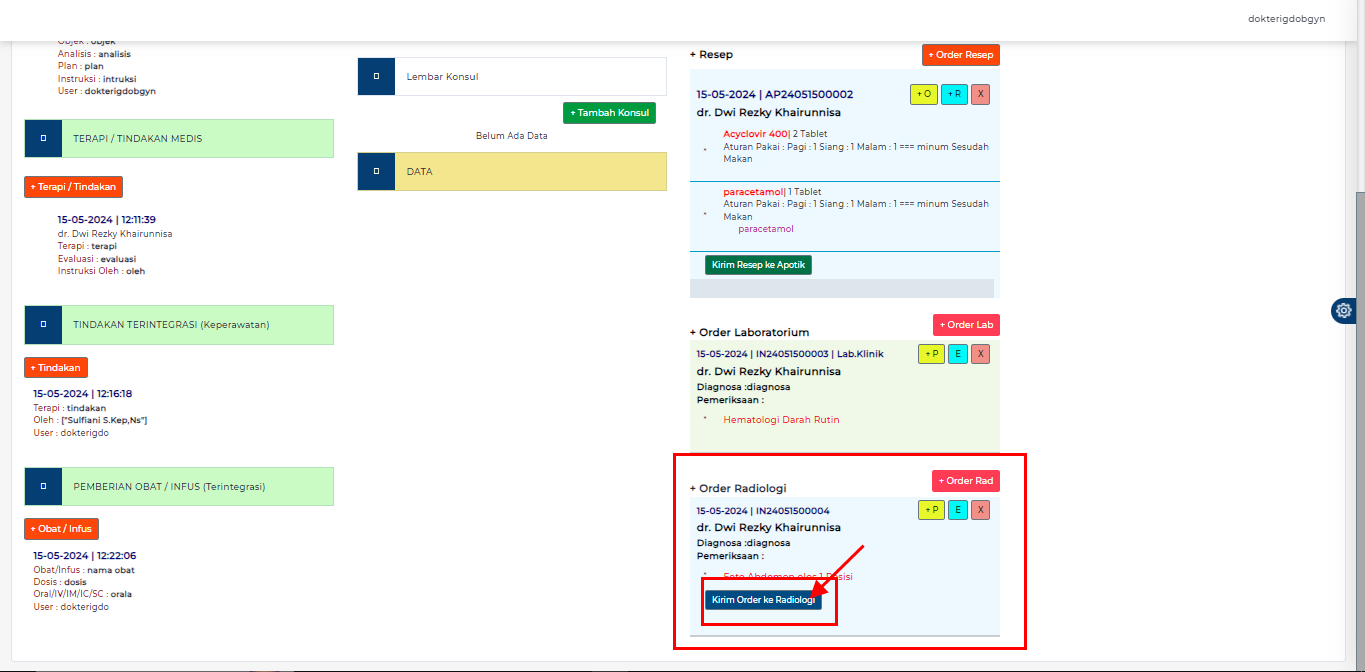The image size is (1365, 672).
Task: Expand the + Order Radiologi heading
Action: (738, 488)
